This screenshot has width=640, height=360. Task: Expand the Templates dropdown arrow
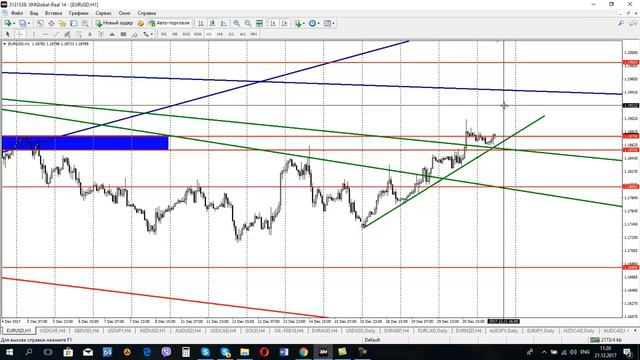pyautogui.click(x=333, y=24)
